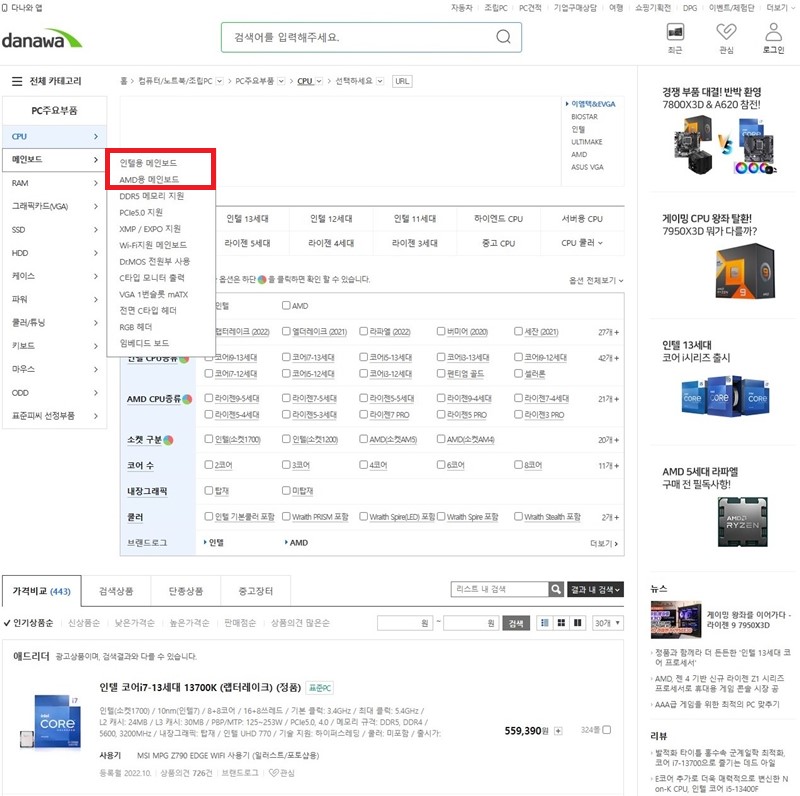Select AMD용 메인보드 in submenu

(149, 180)
